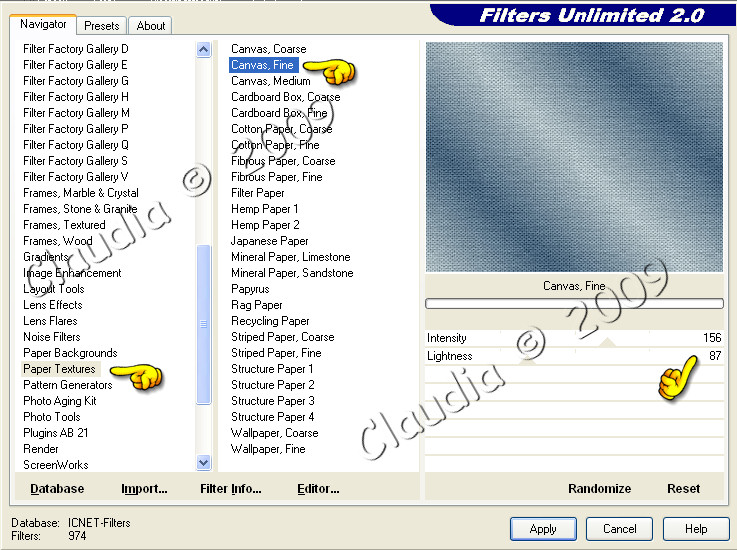Choose Canvas, Medium filter

click(271, 81)
